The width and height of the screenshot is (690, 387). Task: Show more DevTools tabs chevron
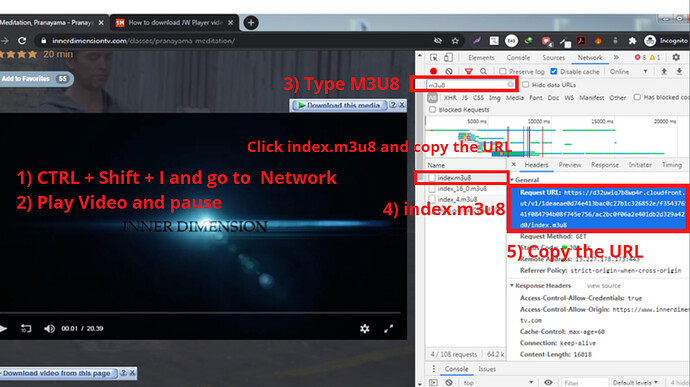pos(616,57)
